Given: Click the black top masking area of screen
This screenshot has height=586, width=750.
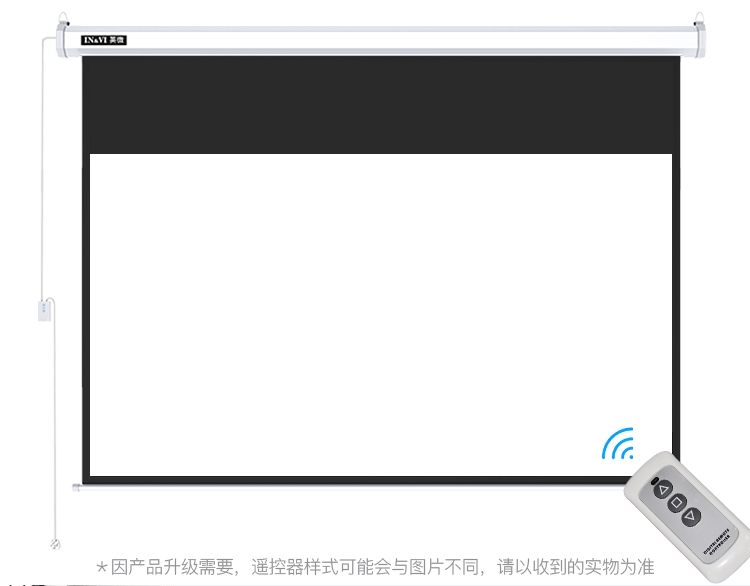Looking at the screenshot, I should [x=380, y=105].
